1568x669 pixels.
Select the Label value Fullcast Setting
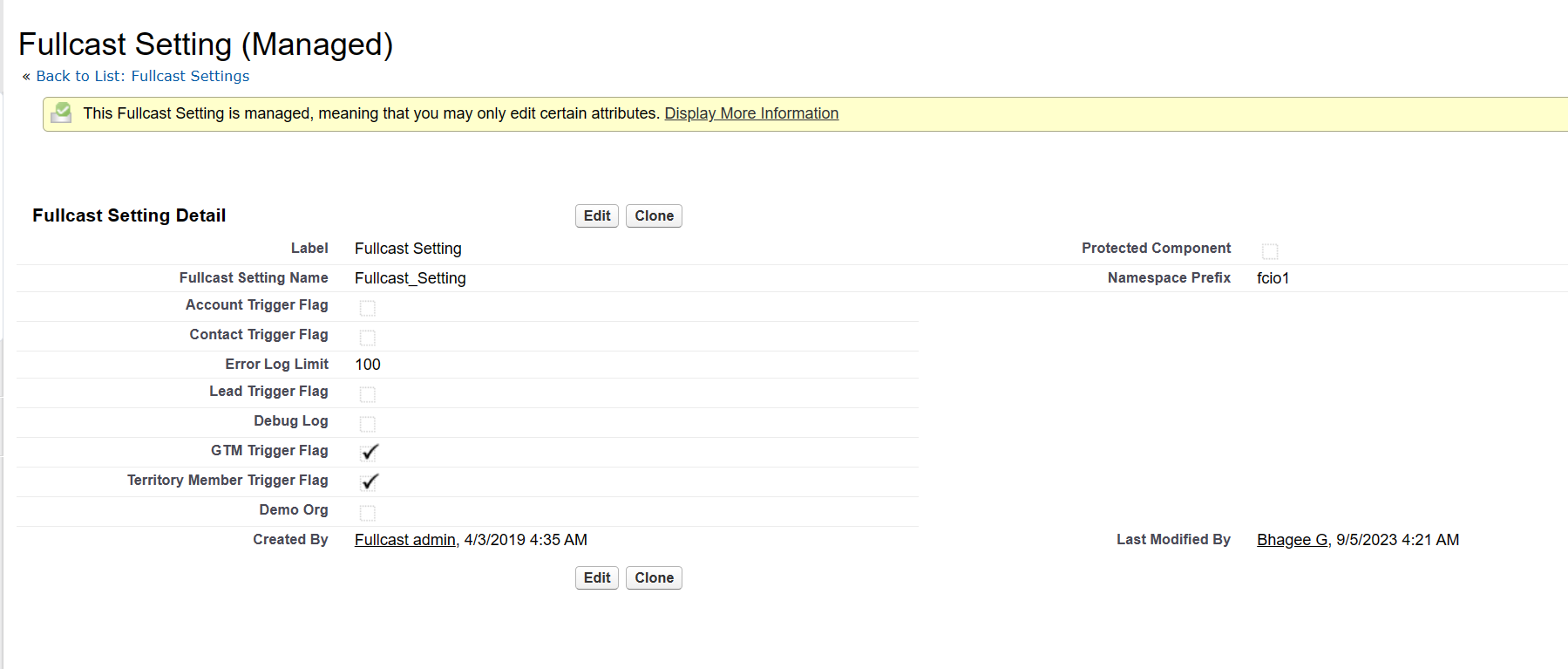[408, 249]
